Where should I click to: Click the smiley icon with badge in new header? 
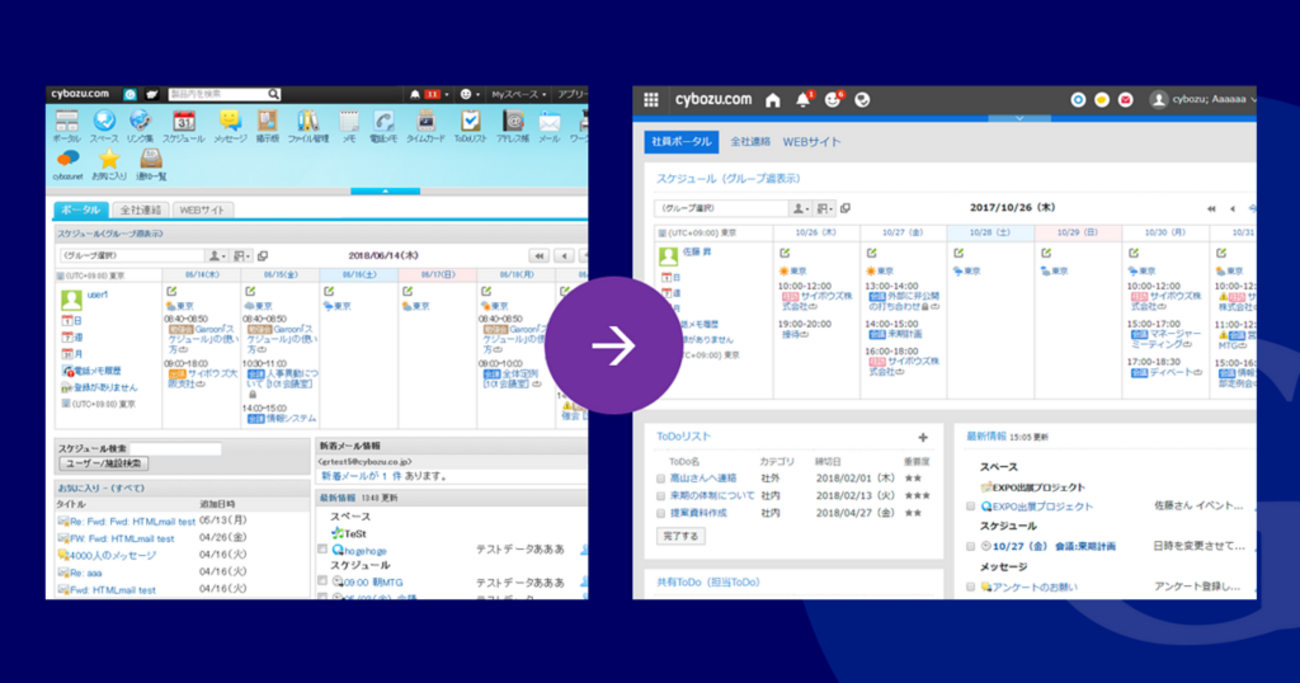coord(833,100)
